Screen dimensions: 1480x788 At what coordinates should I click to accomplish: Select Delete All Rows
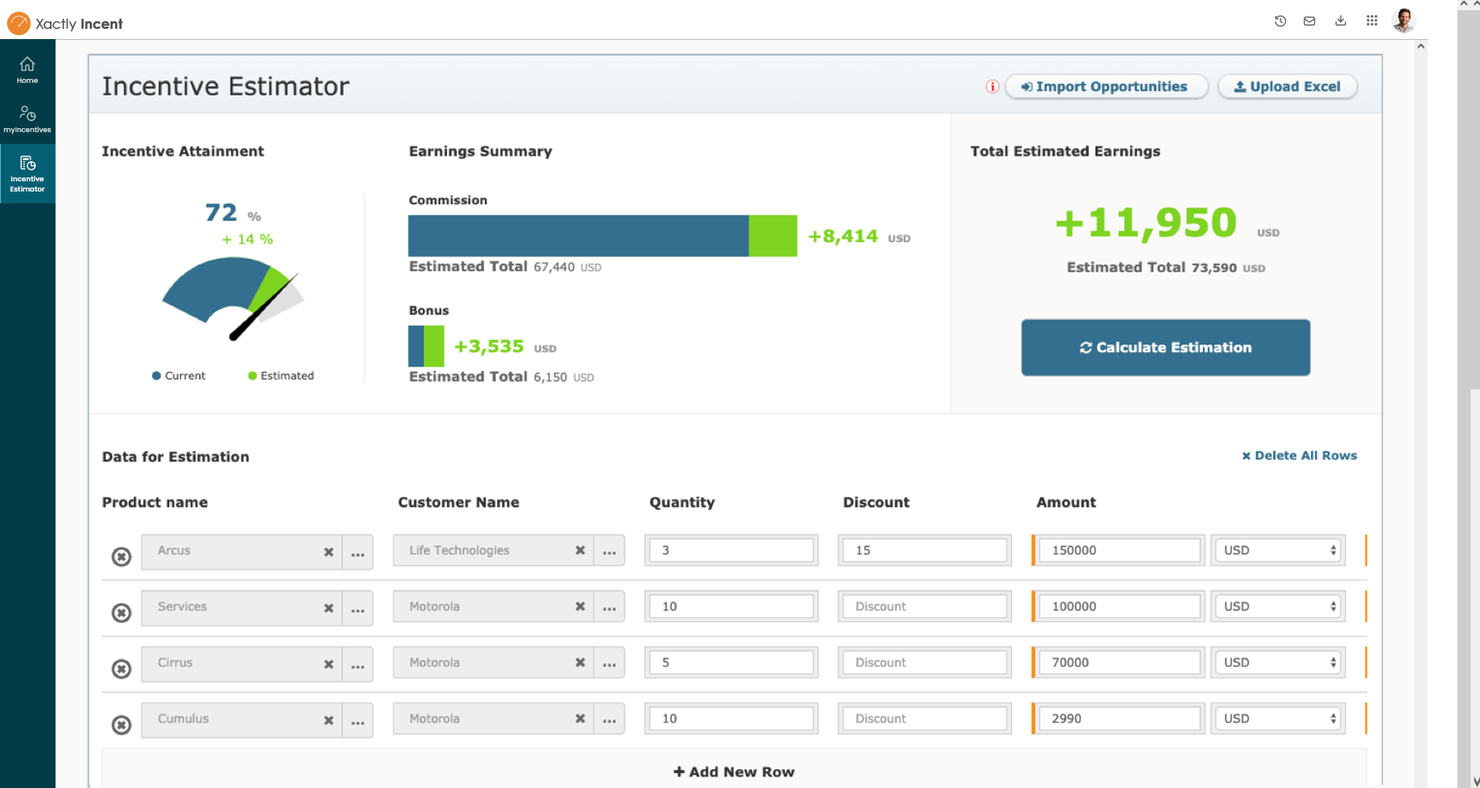point(1299,455)
